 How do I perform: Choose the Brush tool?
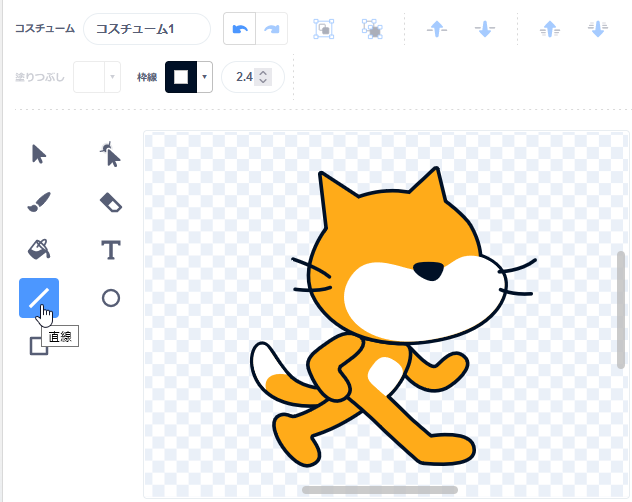click(x=39, y=203)
